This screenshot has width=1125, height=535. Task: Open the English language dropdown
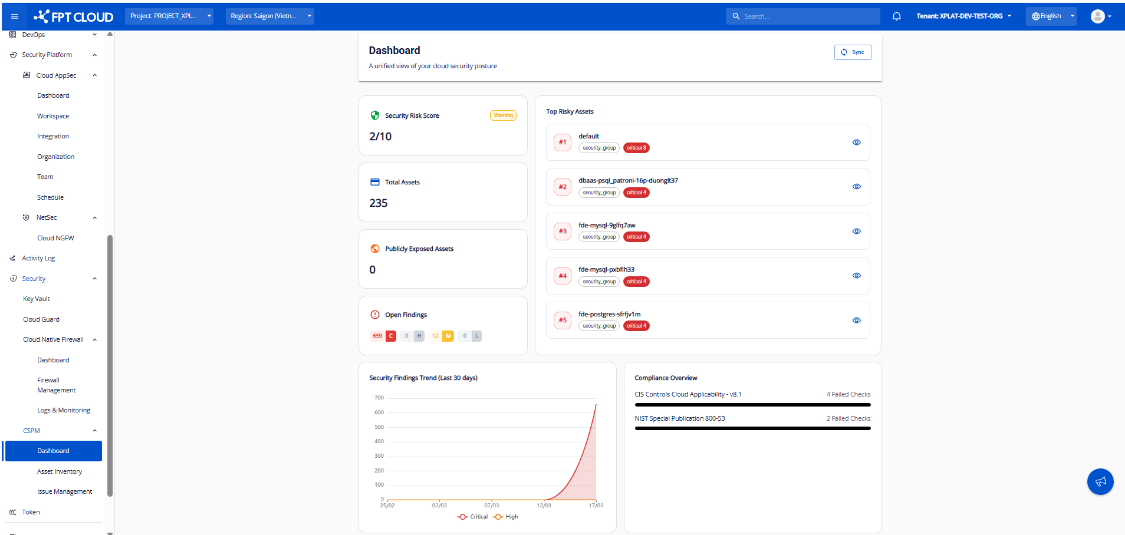point(1051,16)
